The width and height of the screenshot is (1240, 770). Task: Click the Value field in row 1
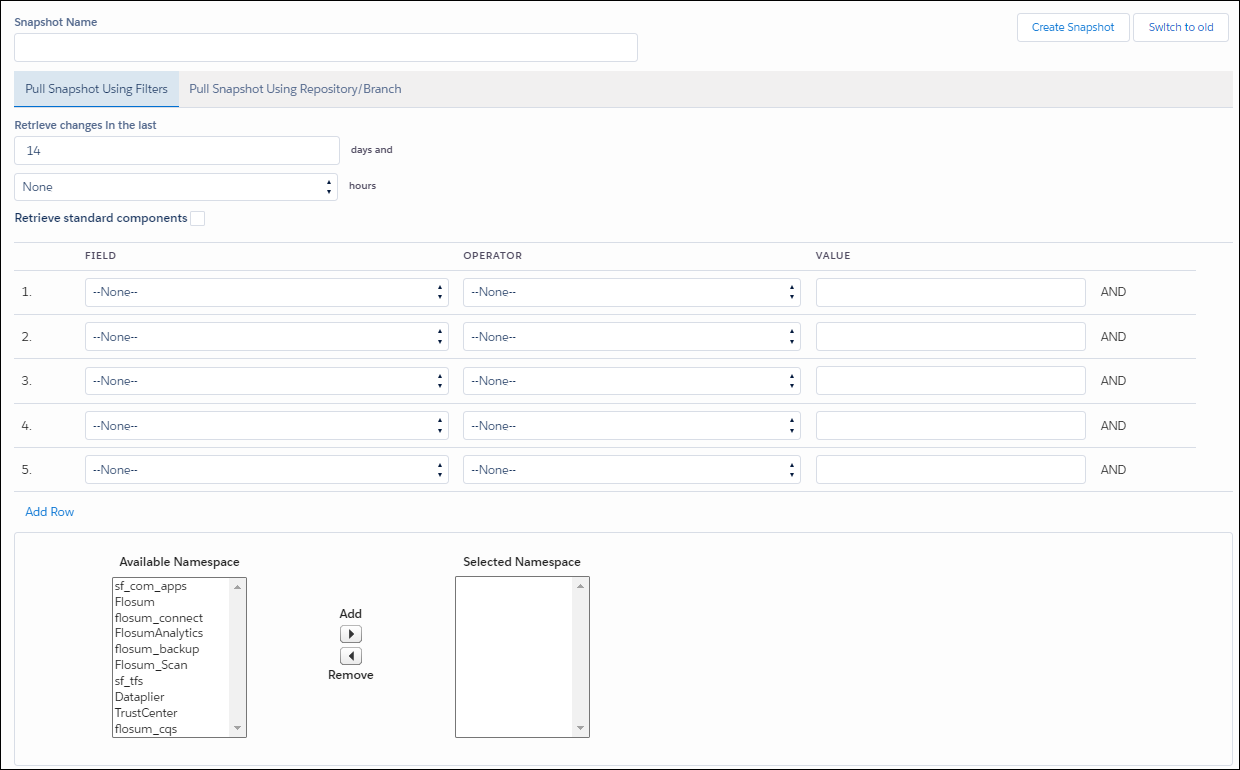pyautogui.click(x=951, y=292)
